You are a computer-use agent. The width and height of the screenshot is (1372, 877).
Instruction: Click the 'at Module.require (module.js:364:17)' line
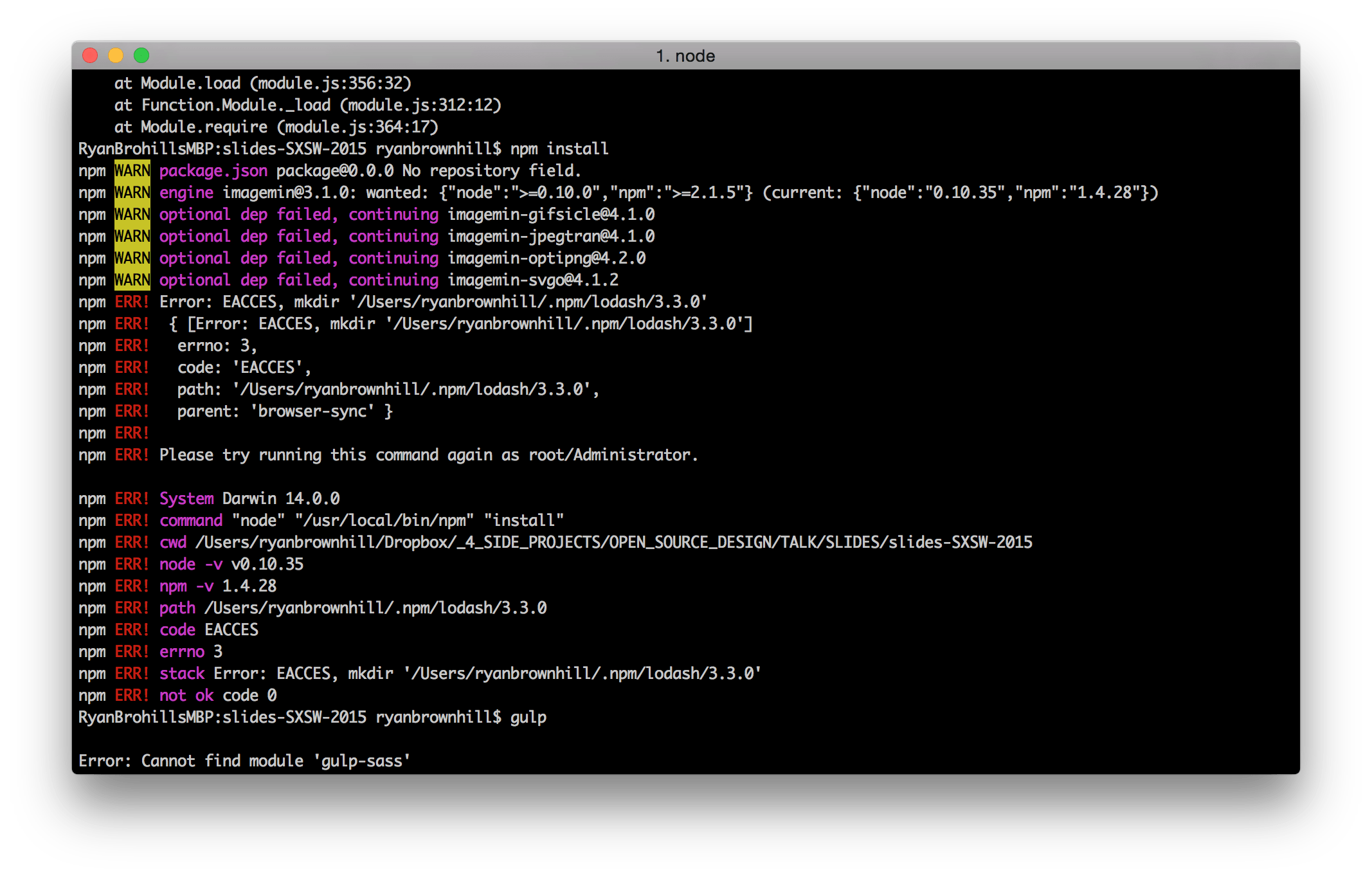(276, 127)
